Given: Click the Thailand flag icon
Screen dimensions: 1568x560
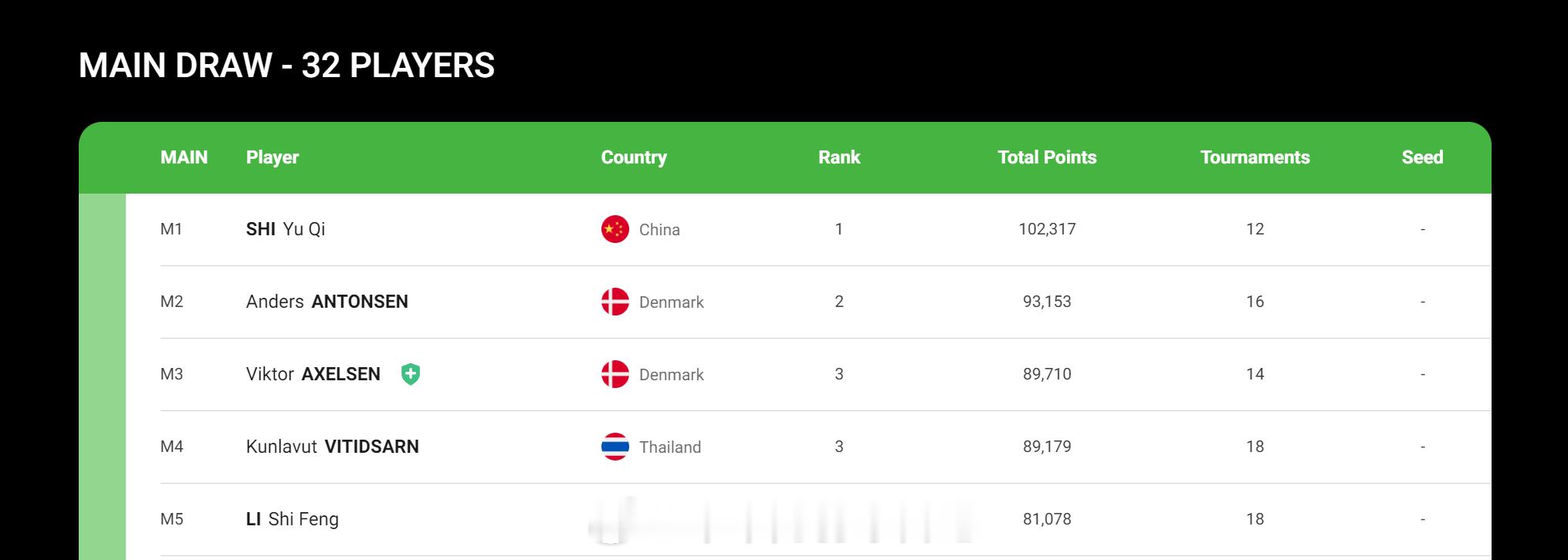Looking at the screenshot, I should pyautogui.click(x=615, y=447).
